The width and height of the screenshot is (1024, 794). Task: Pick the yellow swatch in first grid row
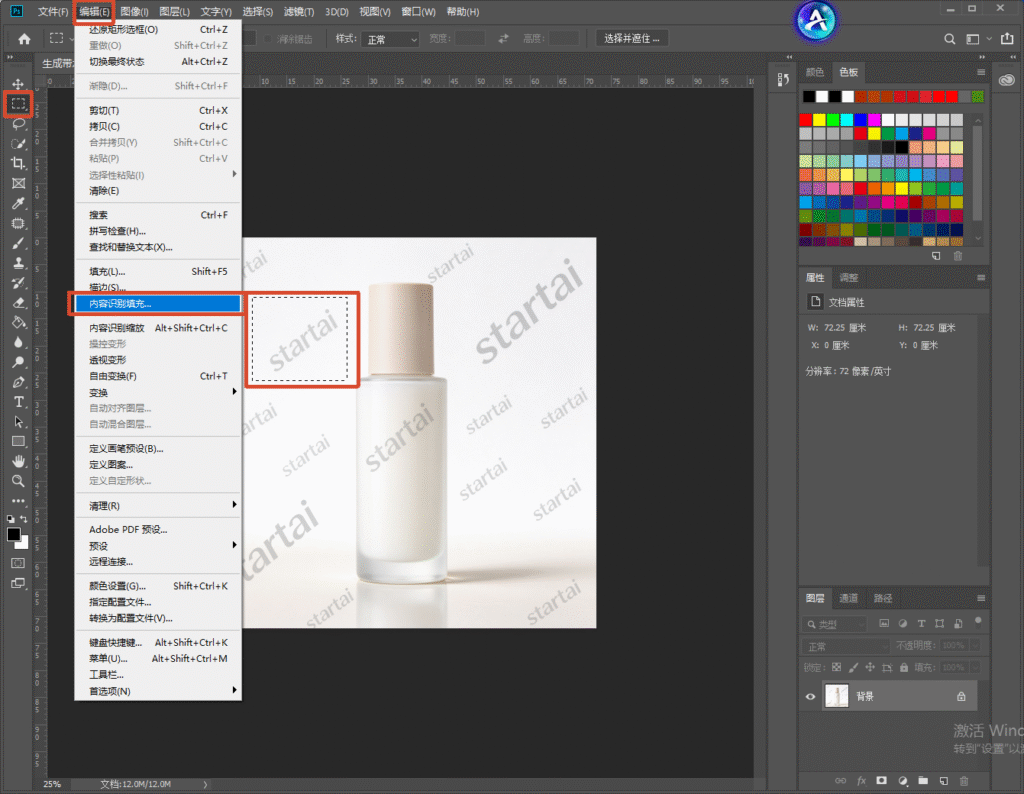click(x=820, y=119)
